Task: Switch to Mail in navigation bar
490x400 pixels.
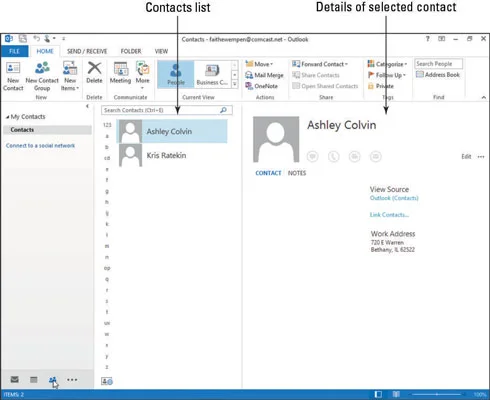Action: [x=14, y=379]
